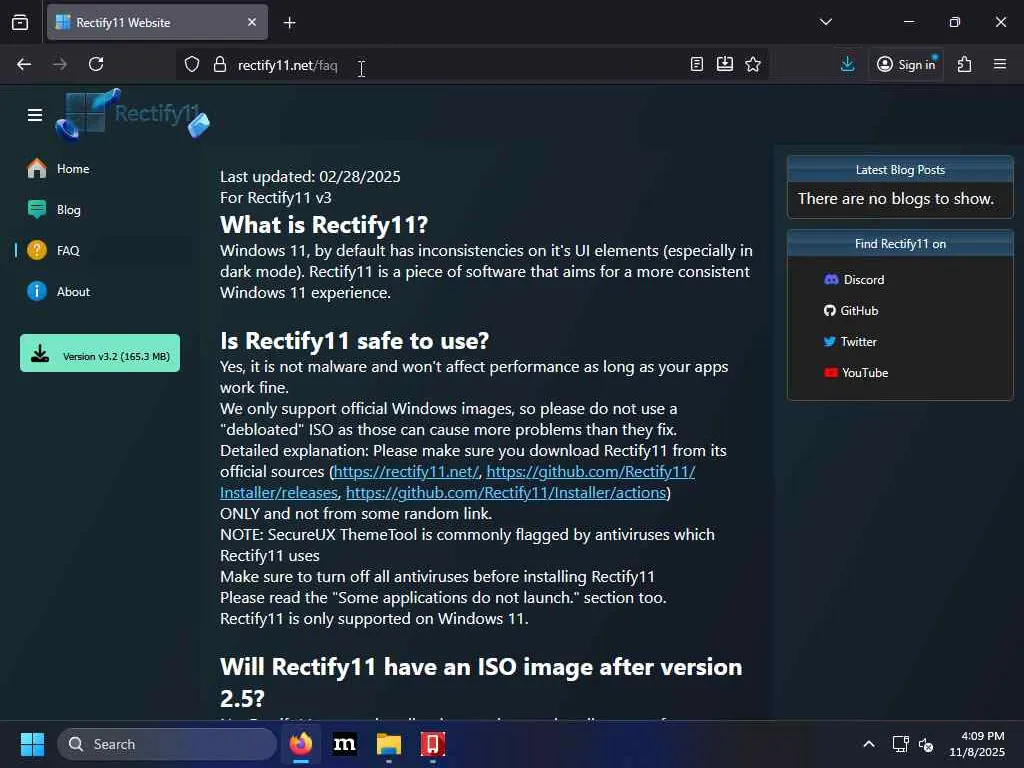Close the Rectify11 Website tab
Image resolution: width=1024 pixels, height=768 pixels.
pos(252,22)
